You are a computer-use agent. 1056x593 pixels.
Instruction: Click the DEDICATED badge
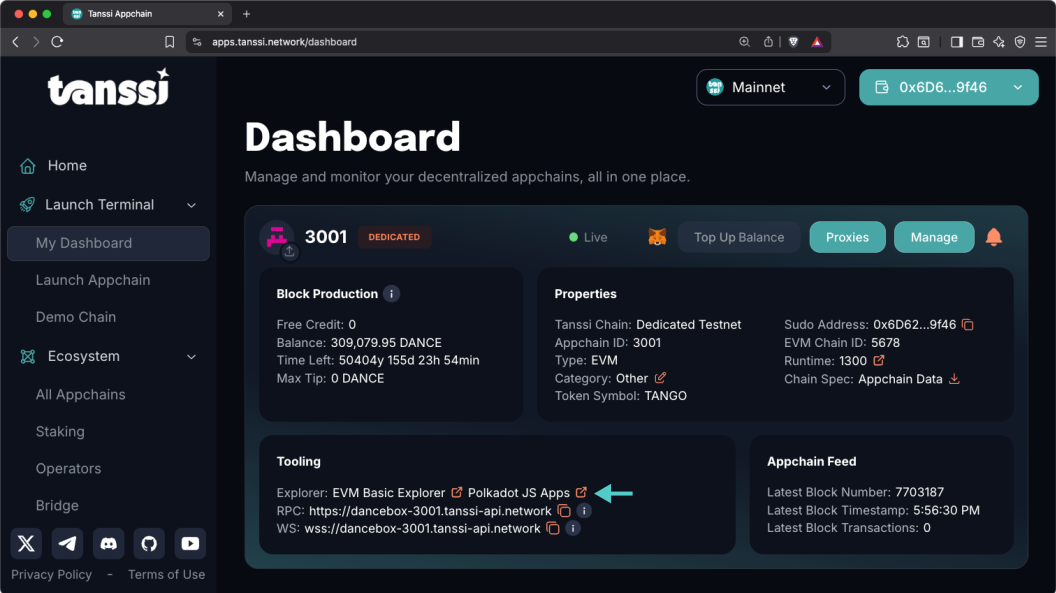click(x=394, y=237)
